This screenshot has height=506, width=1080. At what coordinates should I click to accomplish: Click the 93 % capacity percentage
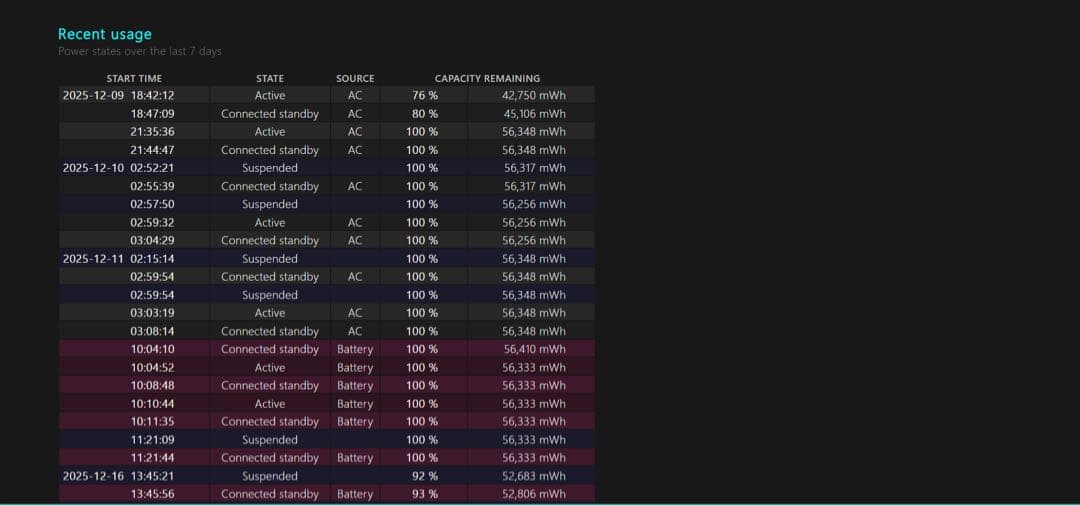pyautogui.click(x=422, y=494)
